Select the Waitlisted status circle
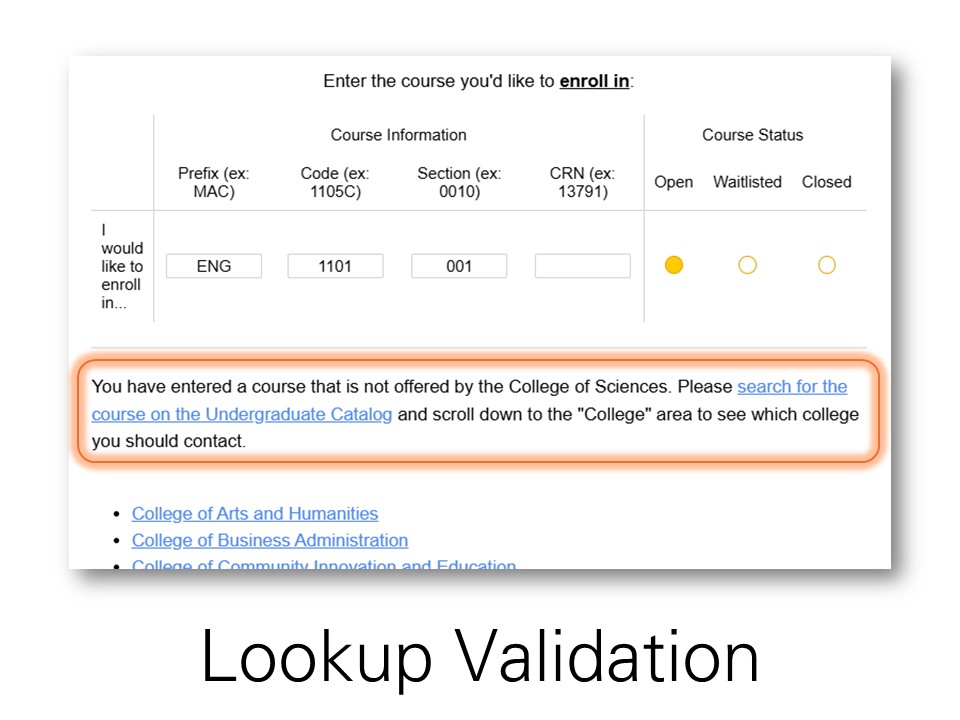The image size is (960, 720). click(747, 264)
